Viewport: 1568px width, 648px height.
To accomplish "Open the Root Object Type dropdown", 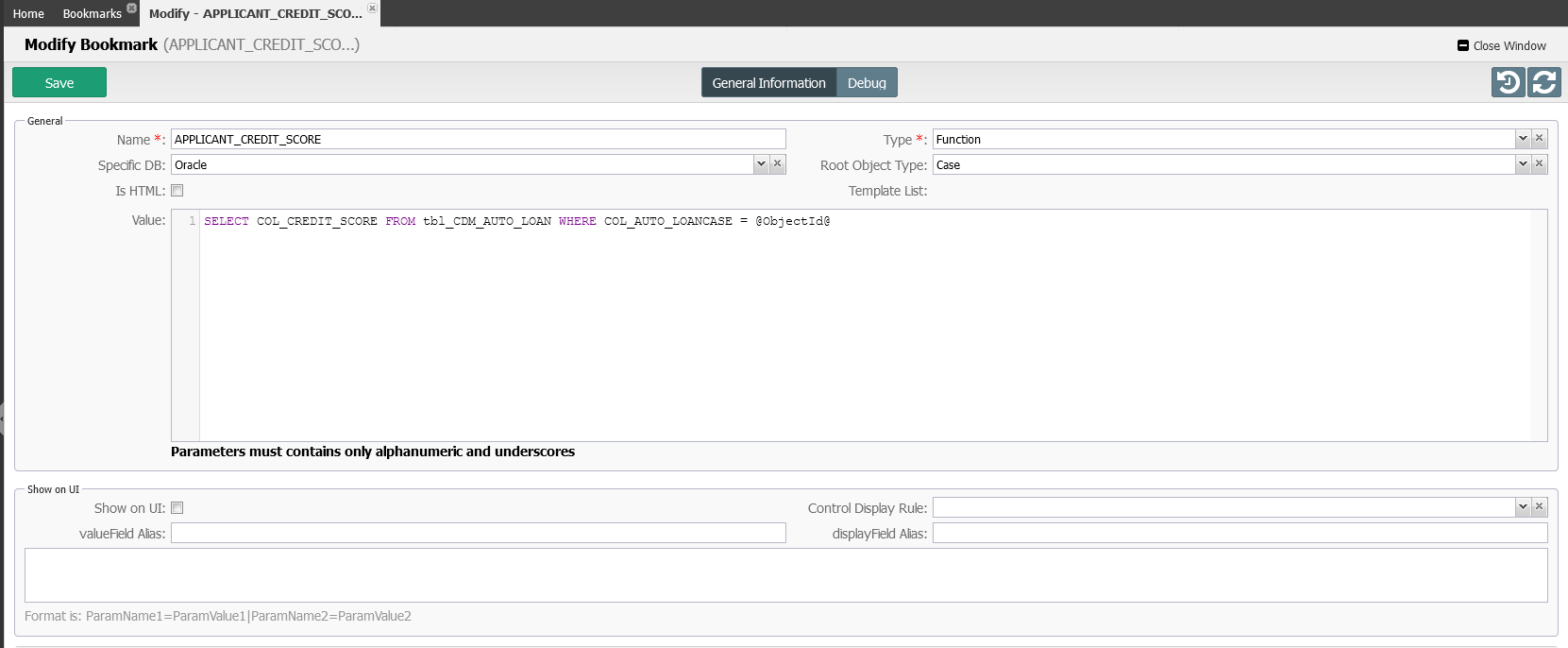I will point(1522,164).
